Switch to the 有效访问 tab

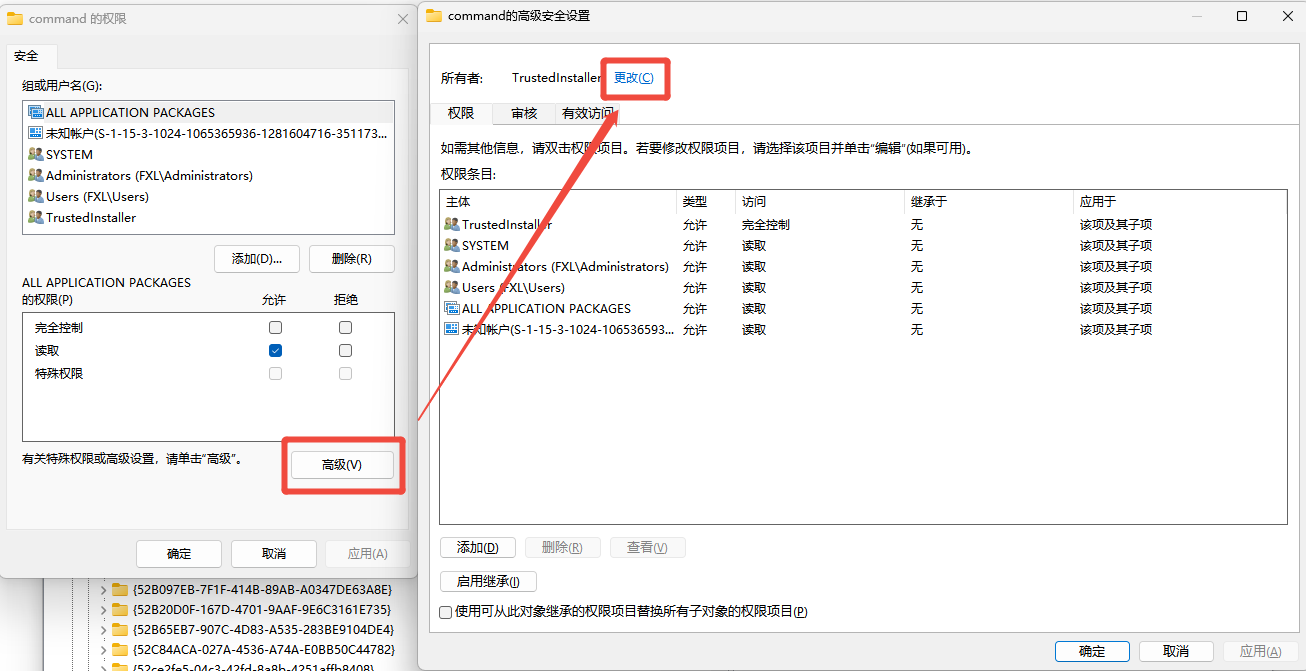click(x=588, y=114)
